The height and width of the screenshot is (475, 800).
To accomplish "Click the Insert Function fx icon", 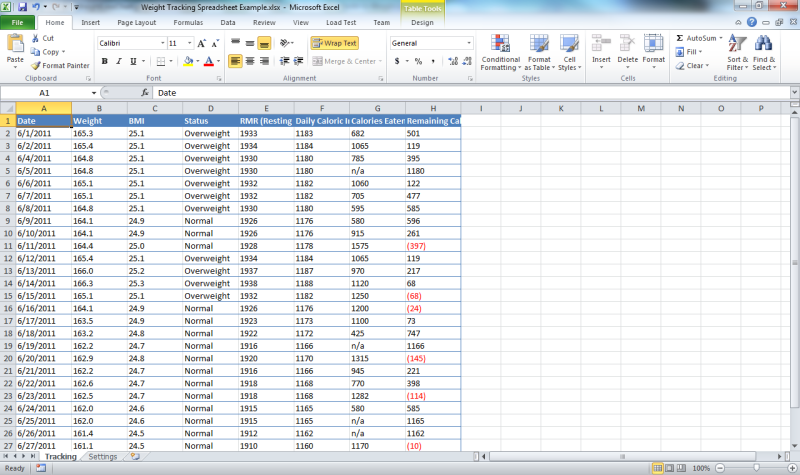I will pyautogui.click(x=145, y=92).
